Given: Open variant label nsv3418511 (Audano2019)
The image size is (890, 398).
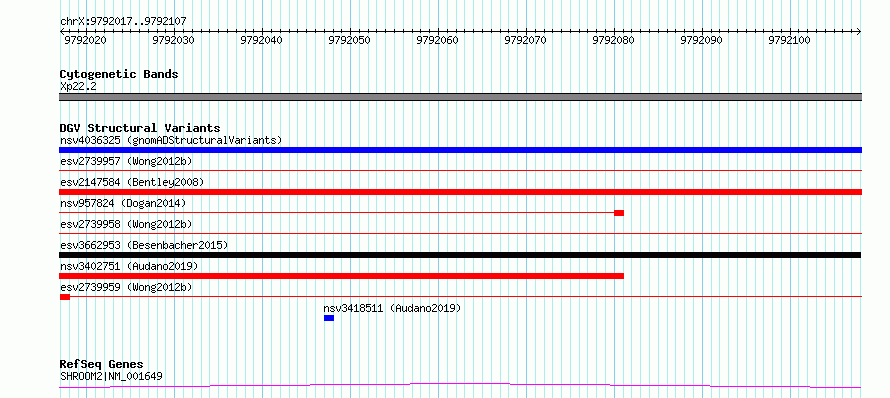Looking at the screenshot, I should click(x=392, y=308).
